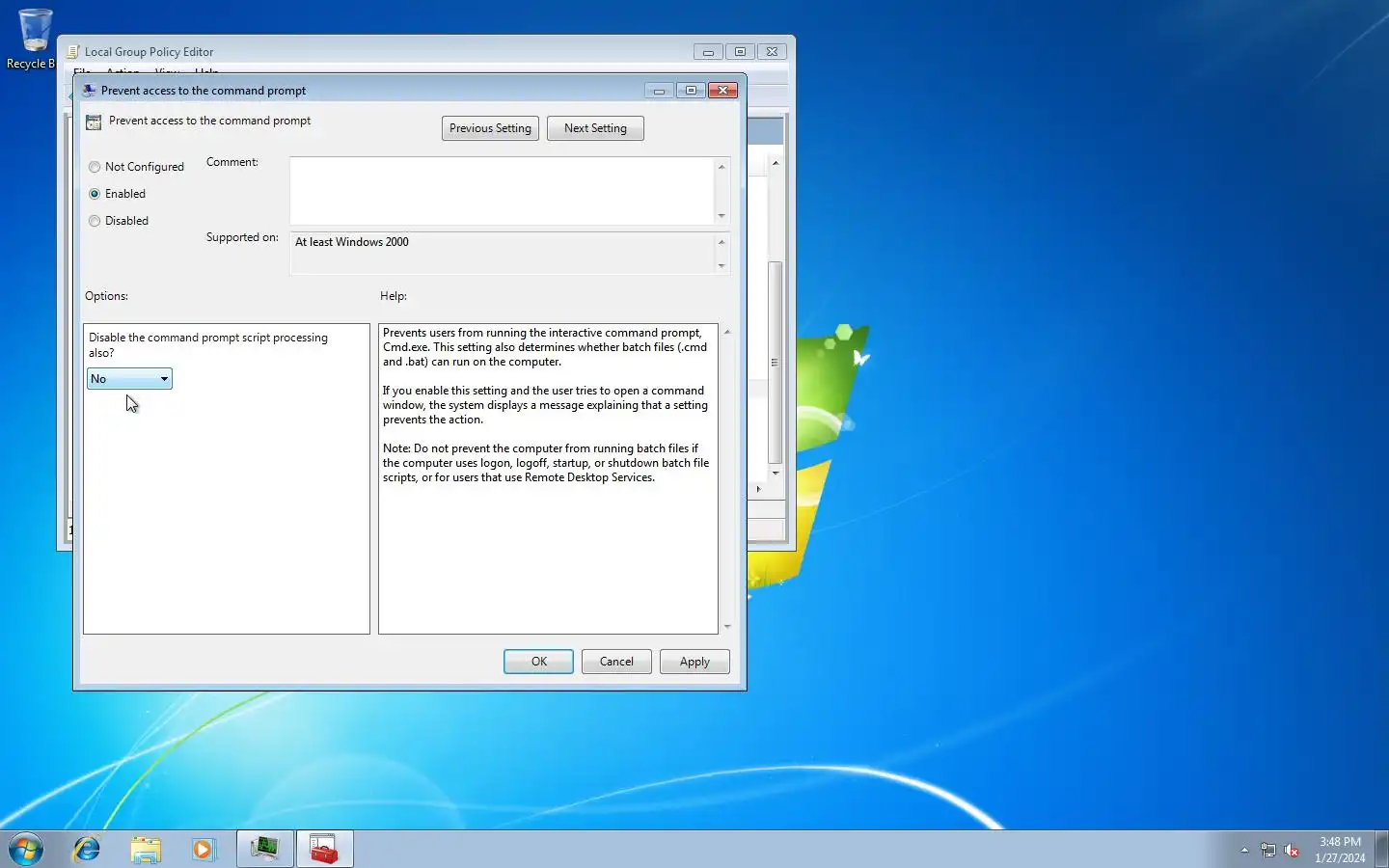Viewport: 1389px width, 868px height.
Task: Click the Show desktop strip at taskbar end
Action: [x=1381, y=850]
